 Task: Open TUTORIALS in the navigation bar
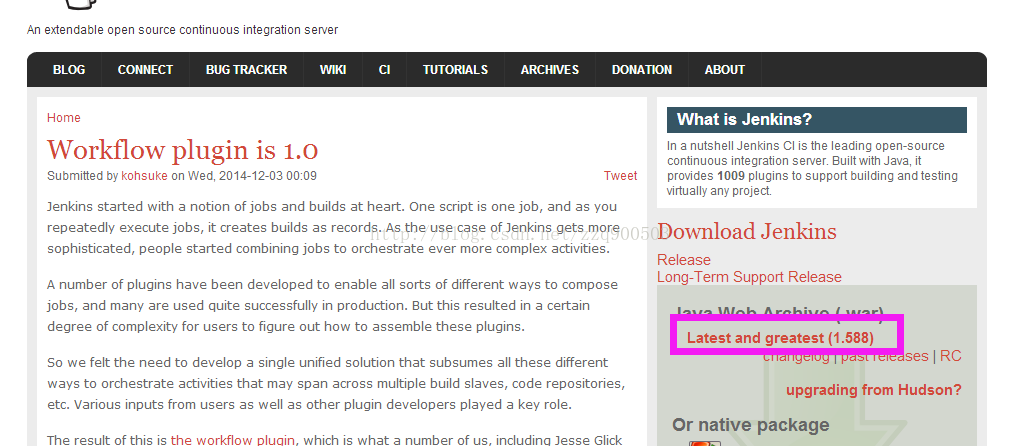coord(455,70)
